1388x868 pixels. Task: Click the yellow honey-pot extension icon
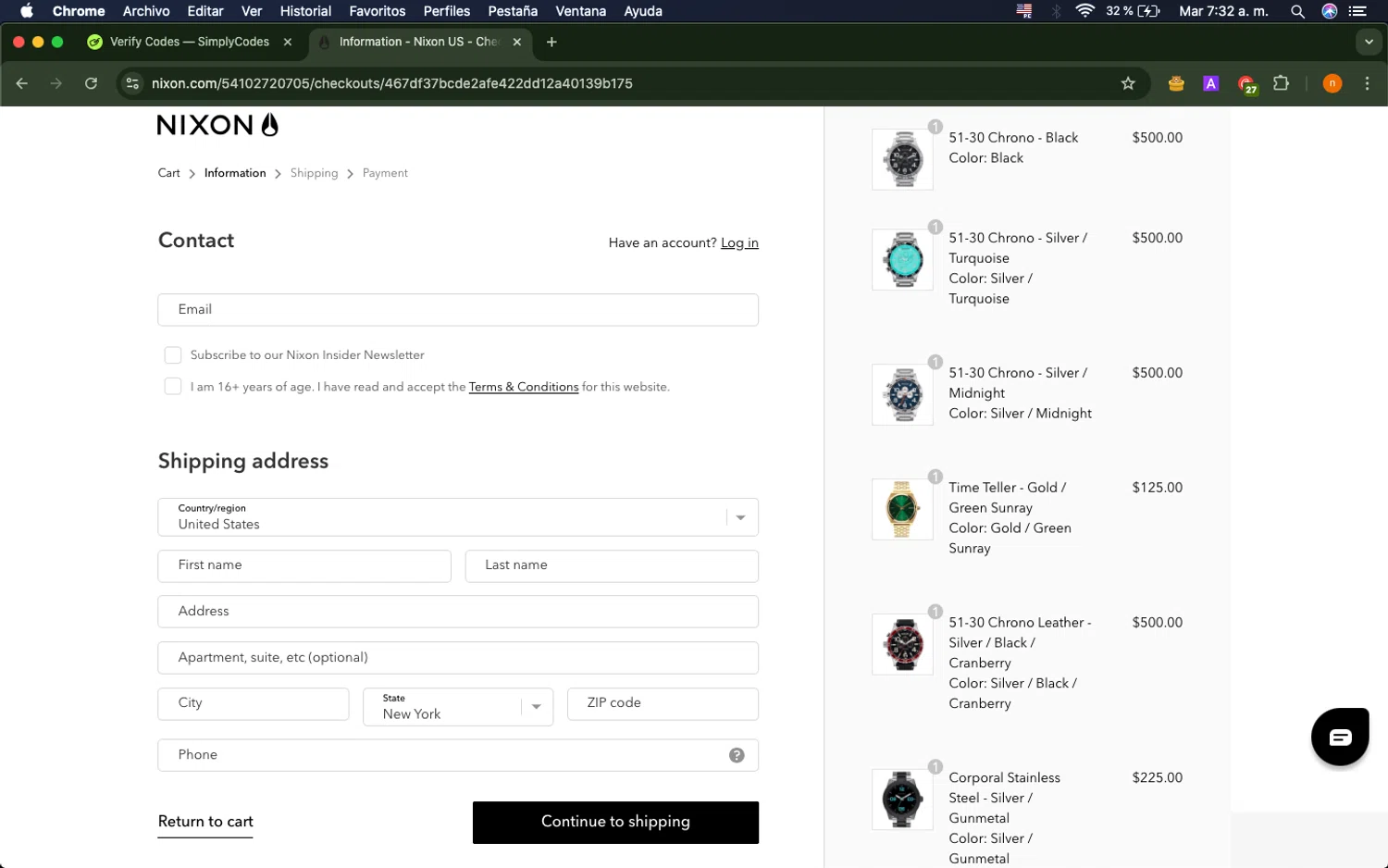coord(1176,83)
